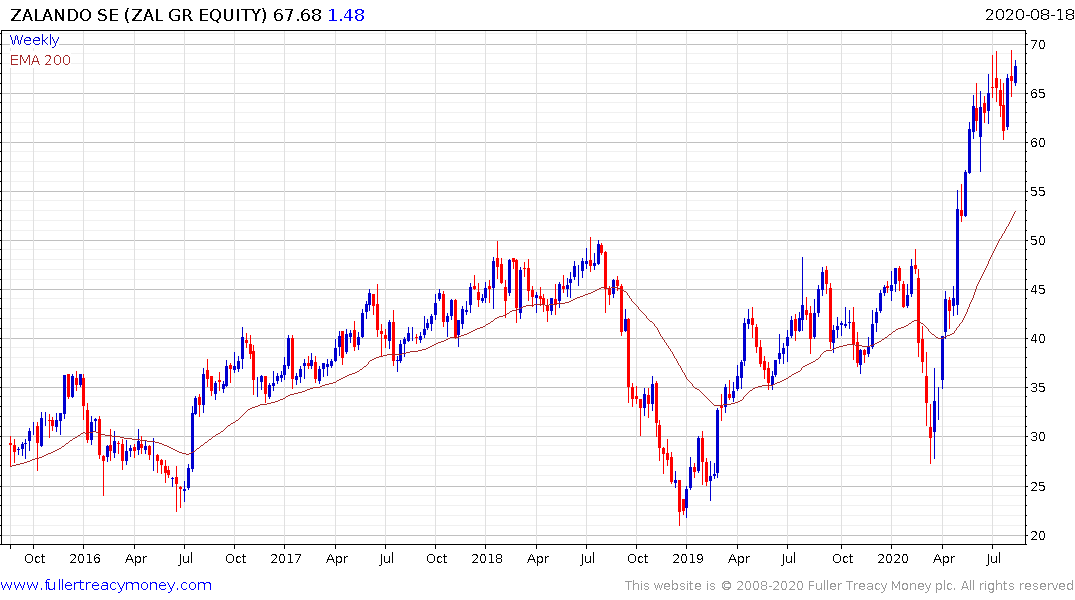Select the 45 price axis label

[1037, 289]
